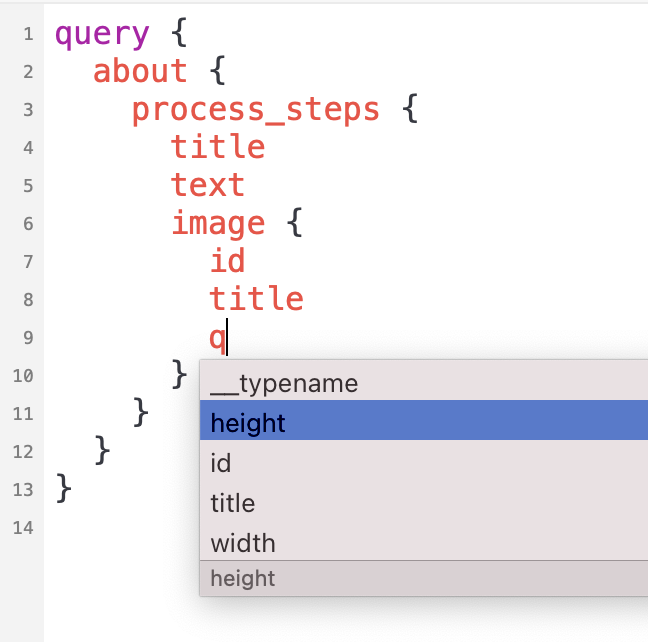Click line number 1 in gutter
This screenshot has width=648, height=642.
click(28, 34)
